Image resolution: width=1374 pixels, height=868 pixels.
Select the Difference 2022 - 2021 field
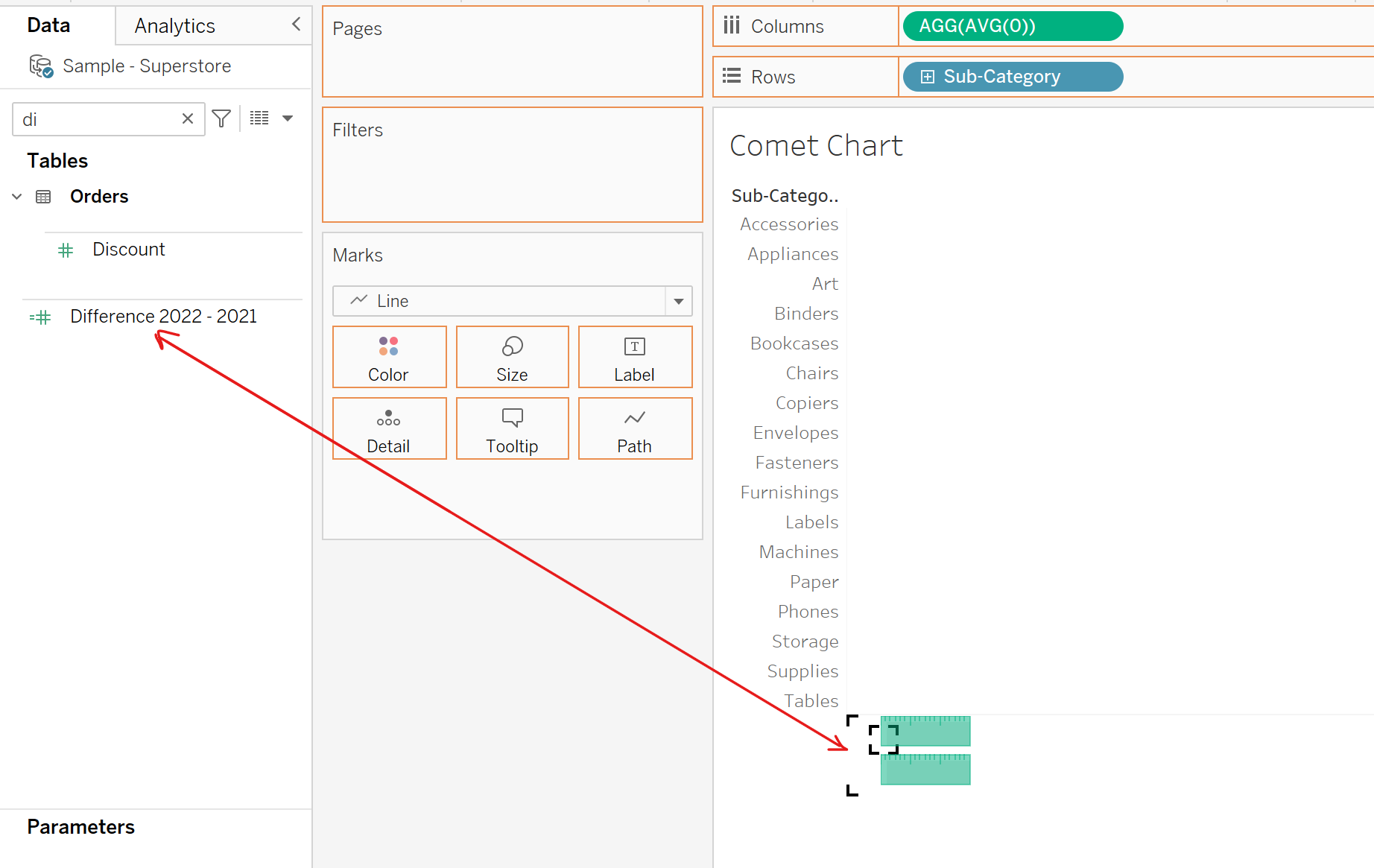163,317
